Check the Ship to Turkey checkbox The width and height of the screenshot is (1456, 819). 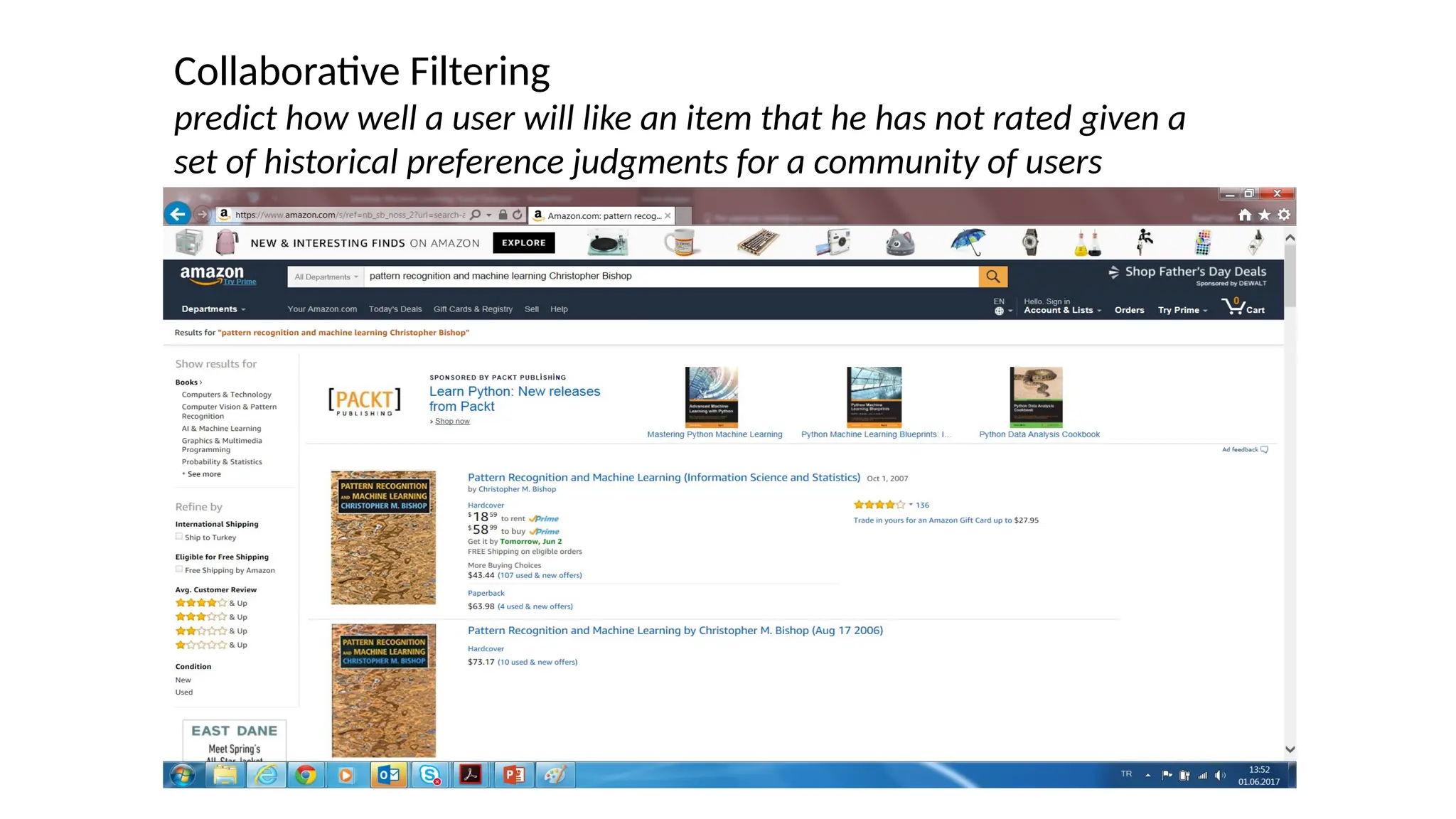tap(179, 537)
